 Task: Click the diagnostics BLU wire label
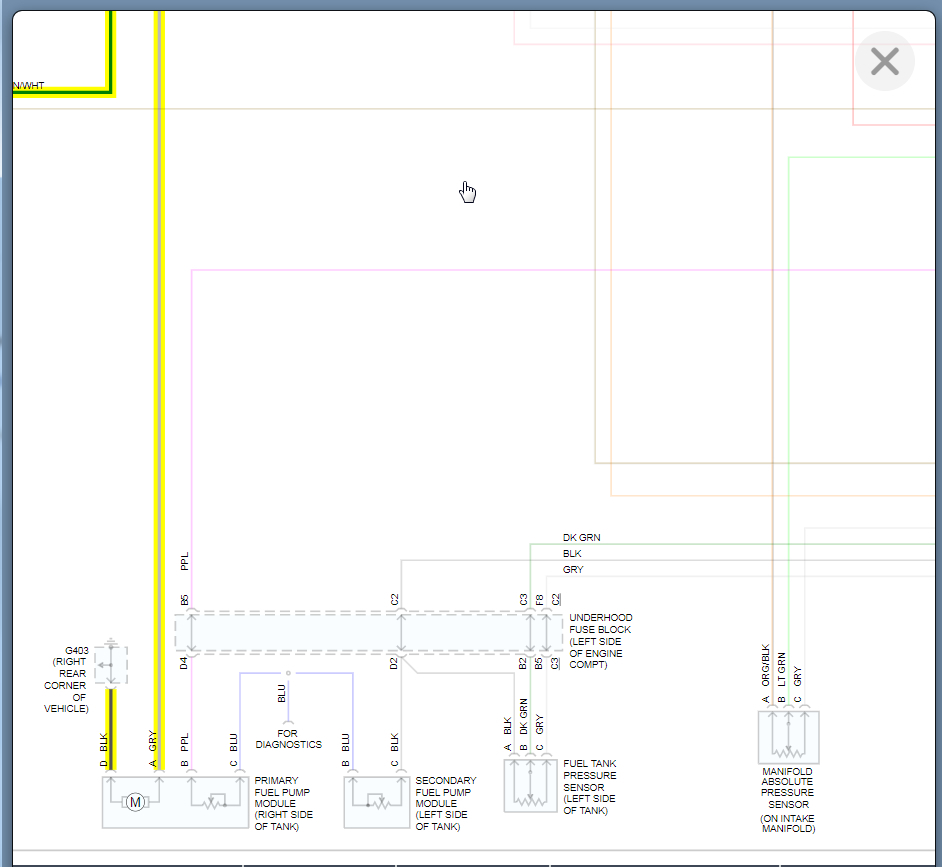[281, 694]
